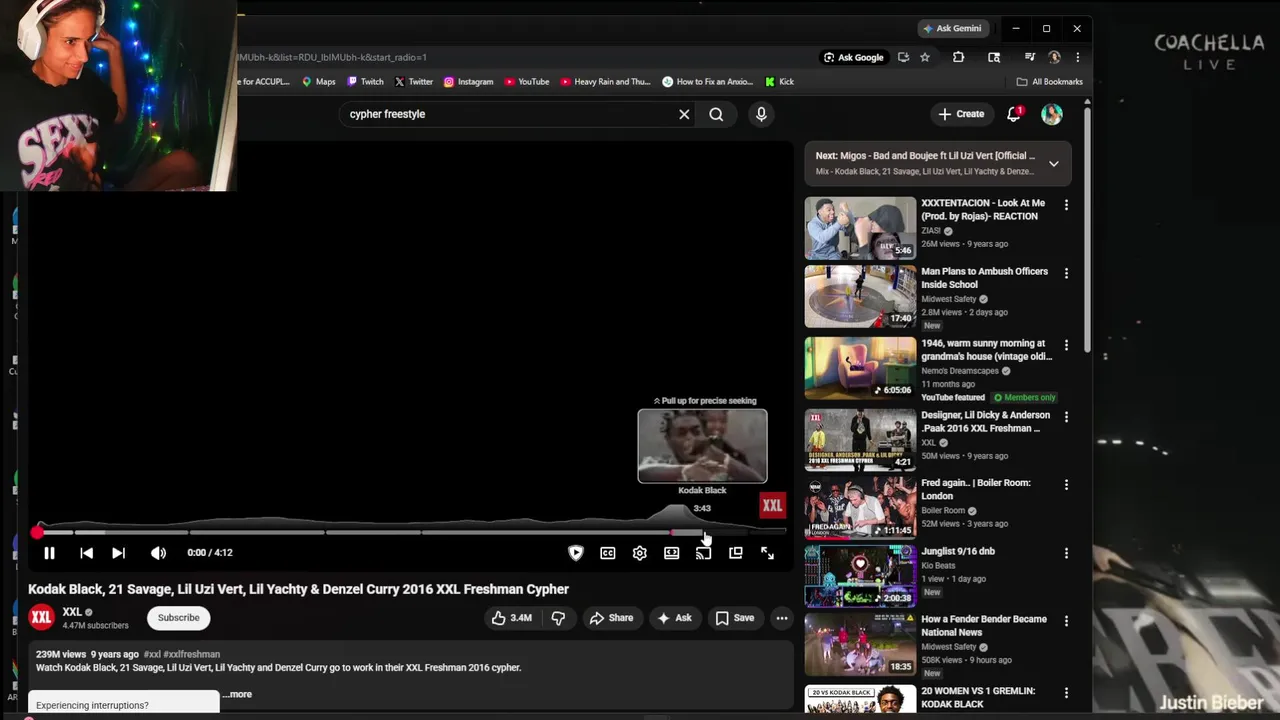This screenshot has height=720, width=1280.
Task: Open options for Fred again Boiler Room video
Action: (x=1066, y=485)
